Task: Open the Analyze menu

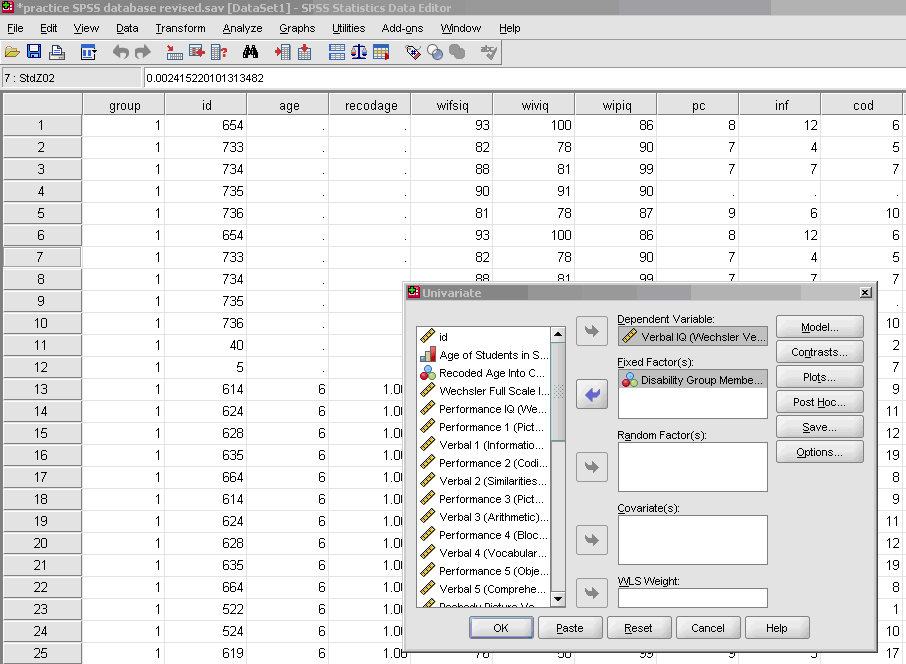Action: coord(242,28)
